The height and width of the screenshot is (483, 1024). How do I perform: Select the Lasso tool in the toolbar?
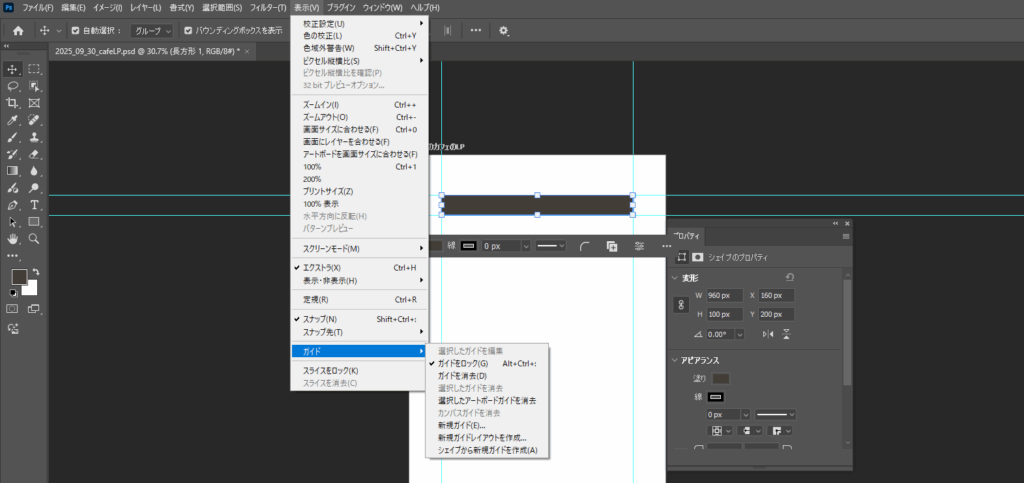(x=13, y=86)
